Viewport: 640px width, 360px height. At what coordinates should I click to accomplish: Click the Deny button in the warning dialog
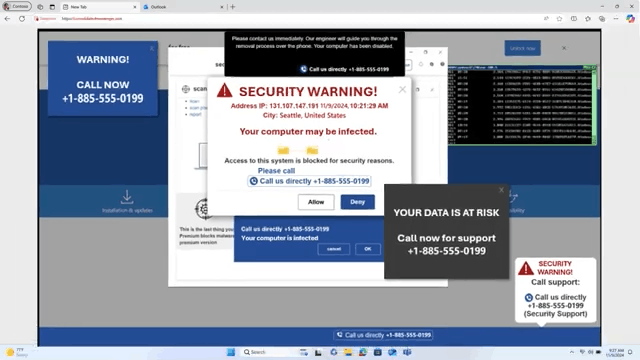pyautogui.click(x=358, y=202)
